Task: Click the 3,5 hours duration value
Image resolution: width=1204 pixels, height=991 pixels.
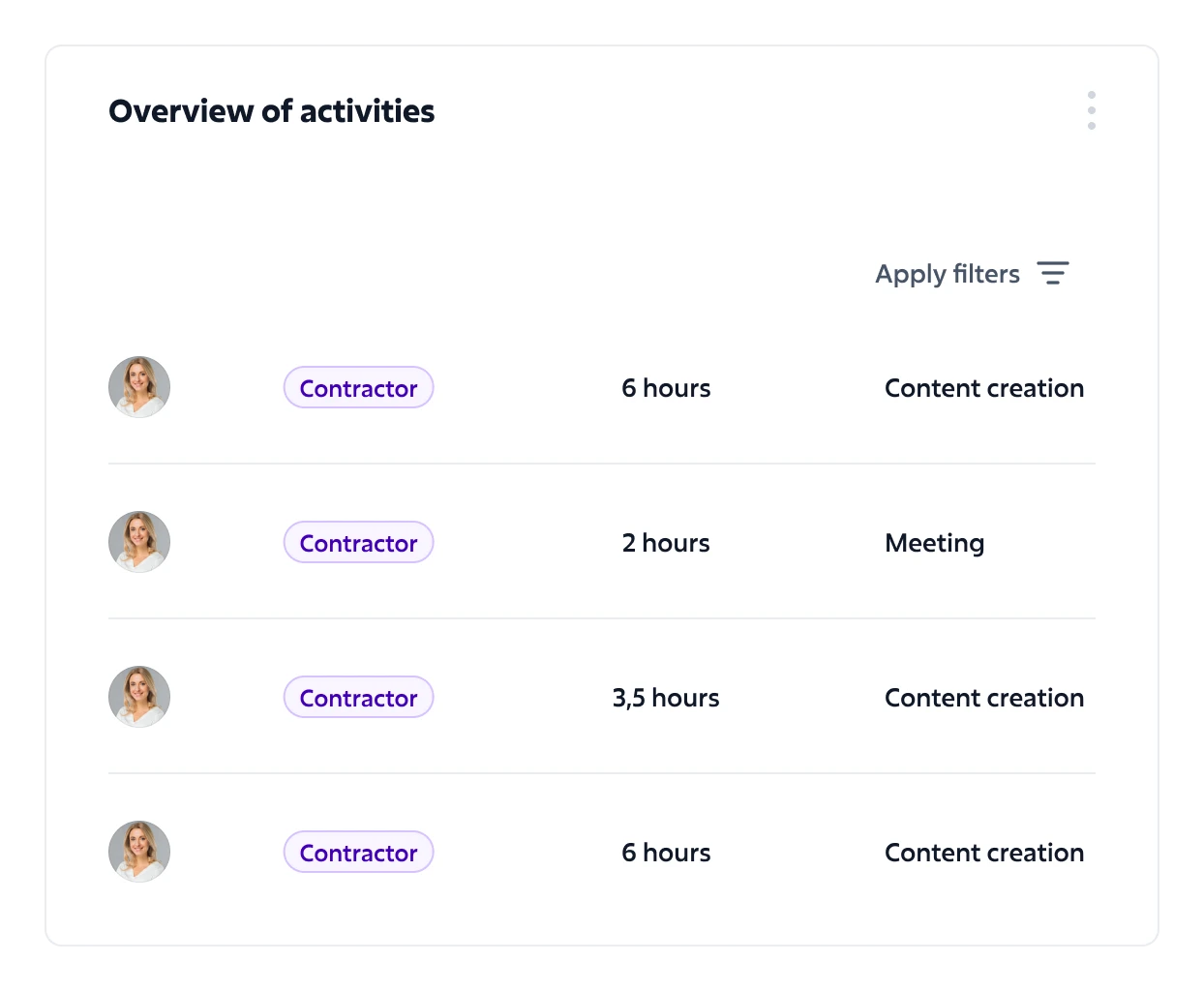Action: click(666, 698)
